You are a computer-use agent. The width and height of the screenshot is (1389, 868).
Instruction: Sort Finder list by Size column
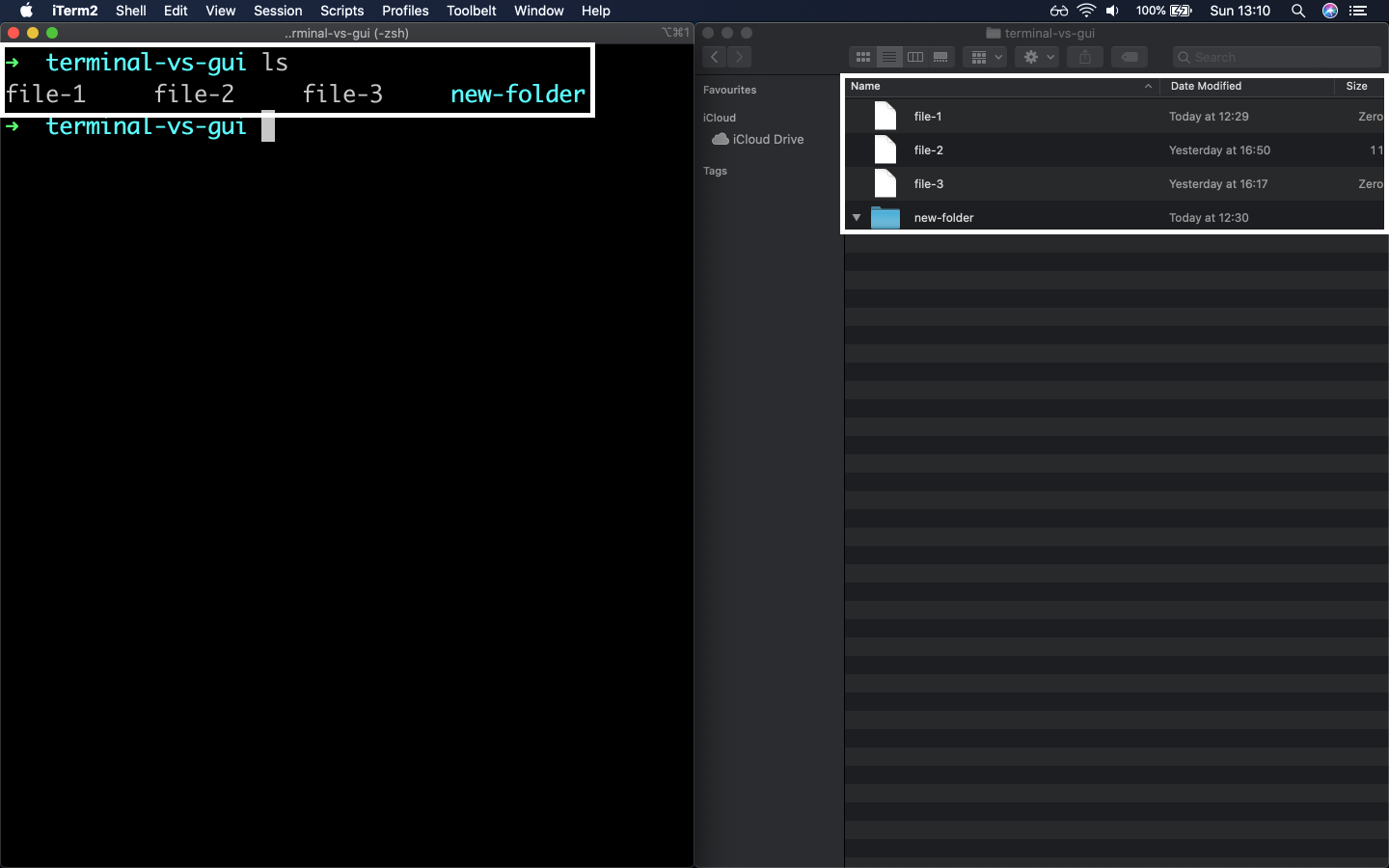1361,86
